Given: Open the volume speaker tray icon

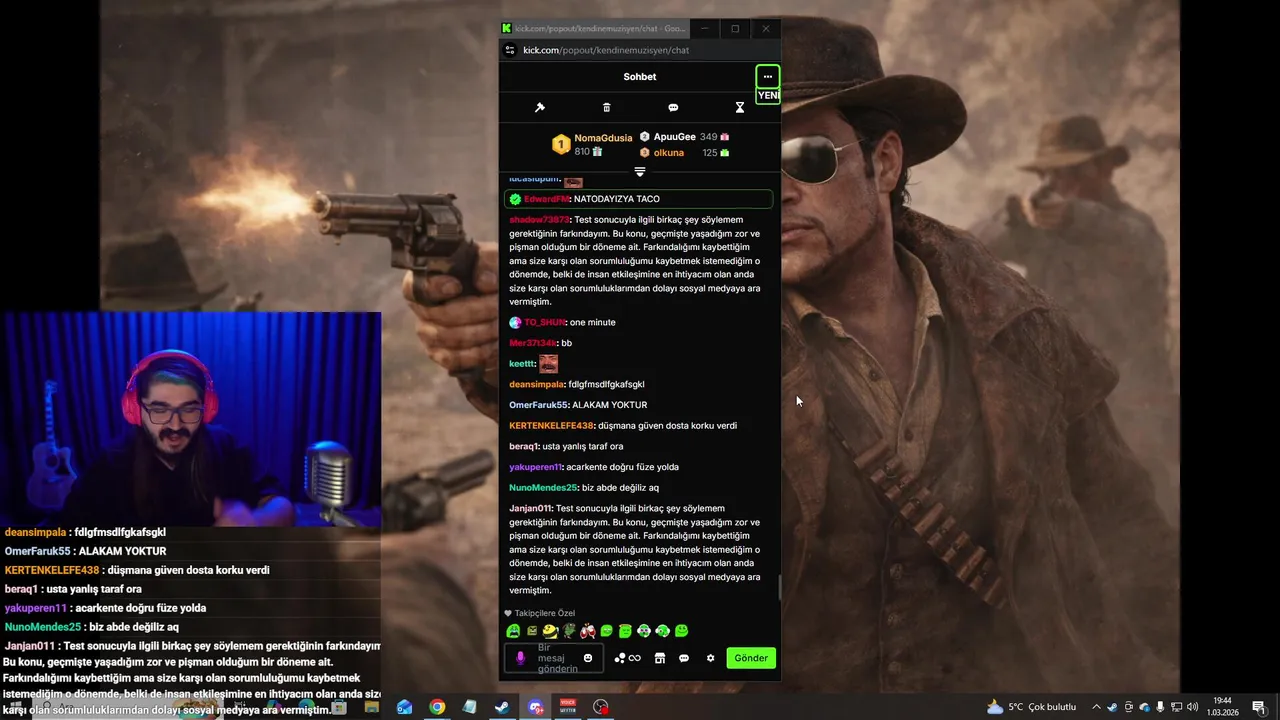Looking at the screenshot, I should click(x=1192, y=707).
